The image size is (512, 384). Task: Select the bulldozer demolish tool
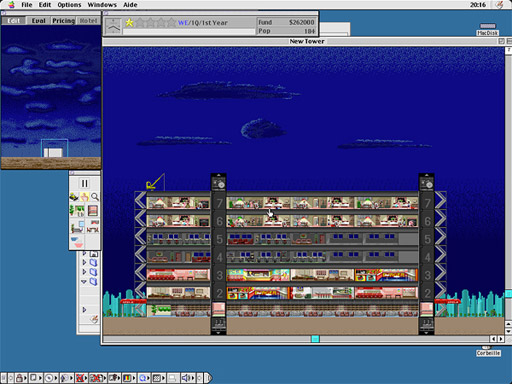click(x=74, y=197)
